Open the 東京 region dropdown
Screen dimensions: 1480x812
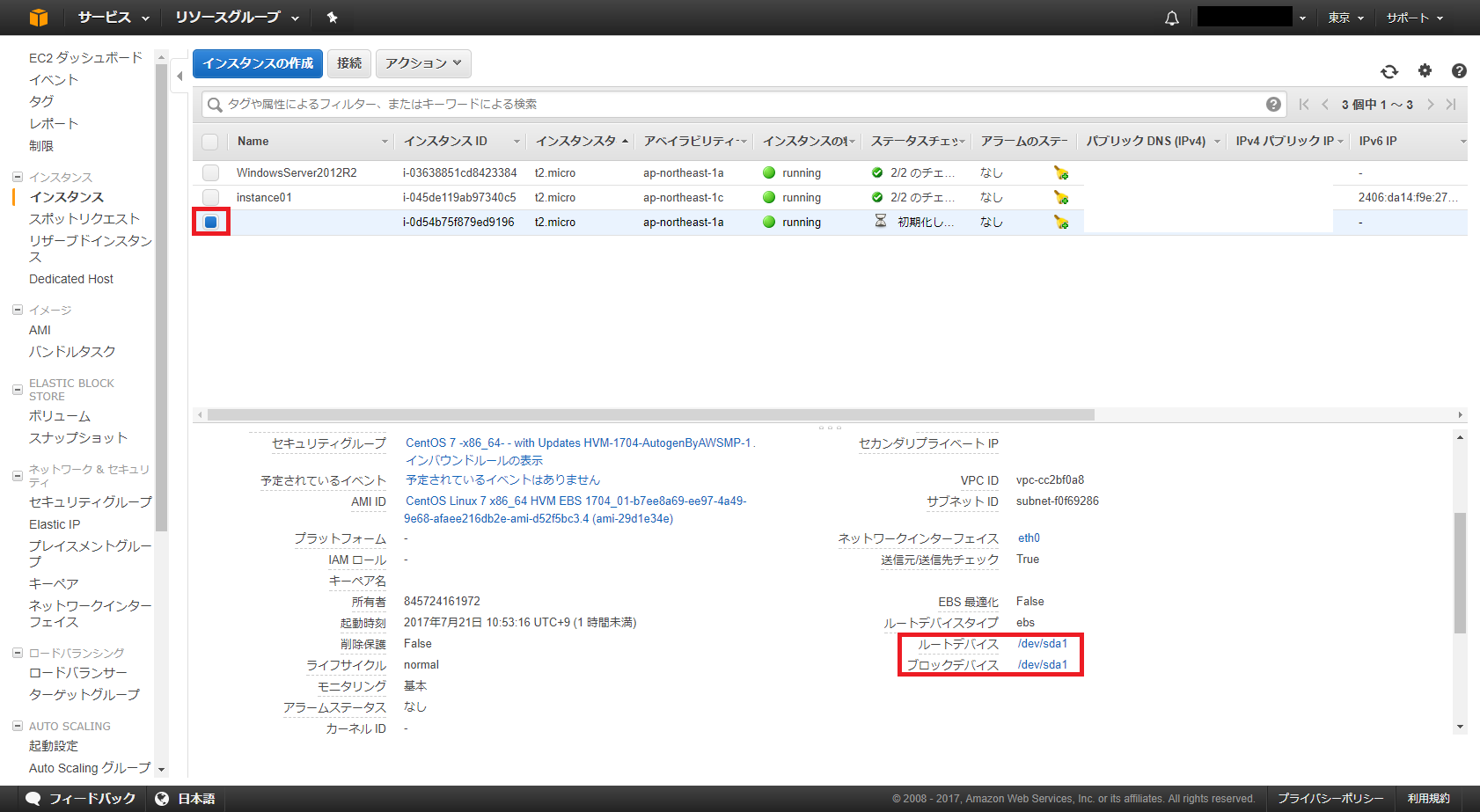(1345, 18)
